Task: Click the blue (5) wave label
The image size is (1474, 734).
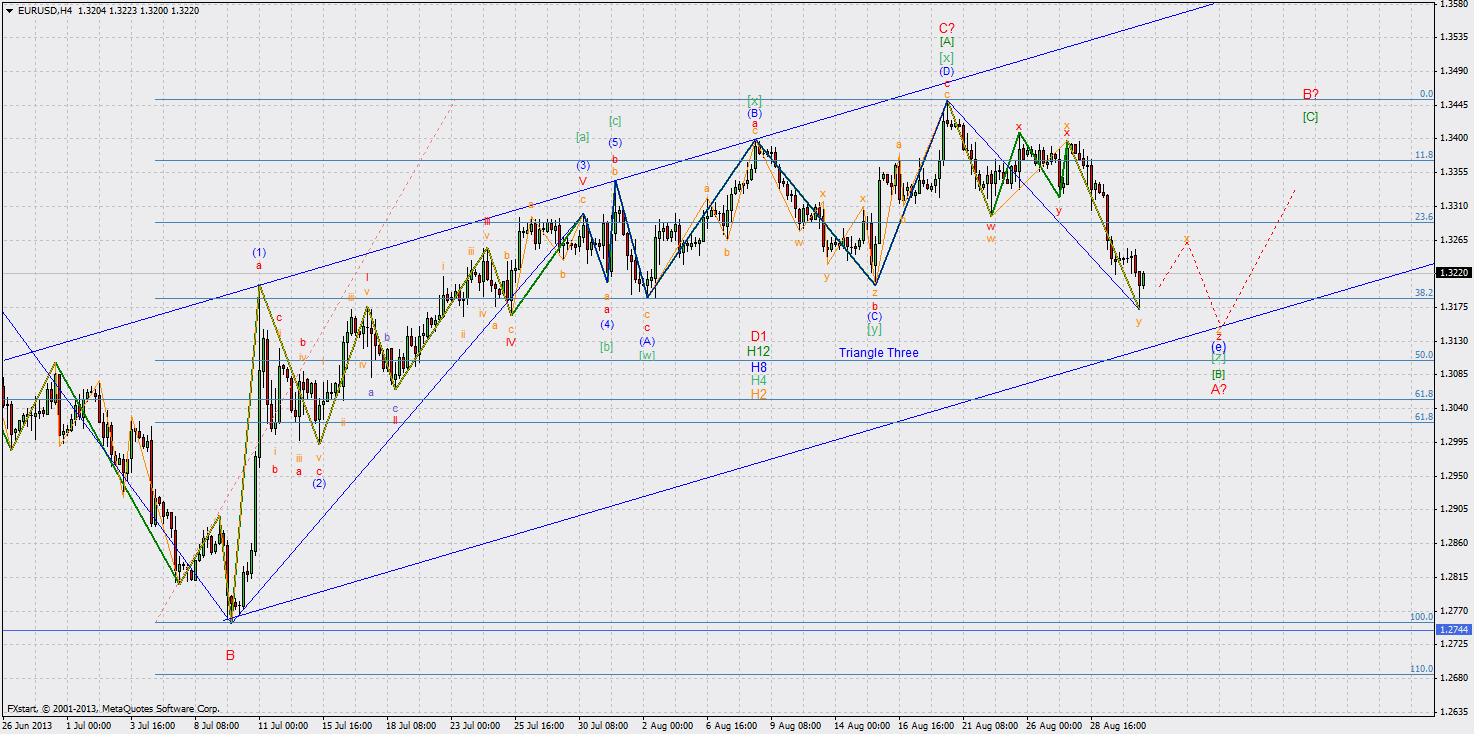Action: point(615,142)
